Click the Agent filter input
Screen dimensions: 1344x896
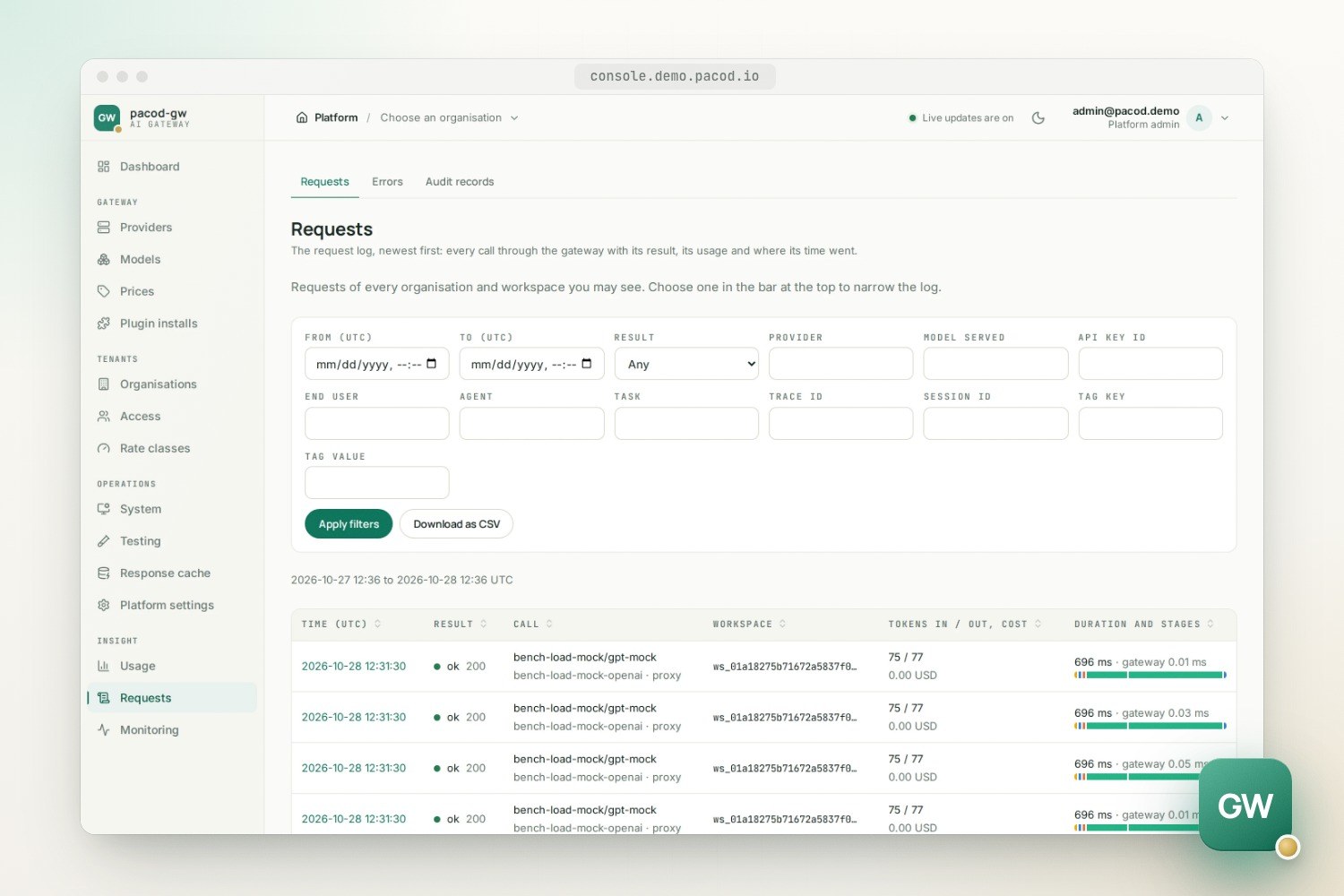click(531, 424)
